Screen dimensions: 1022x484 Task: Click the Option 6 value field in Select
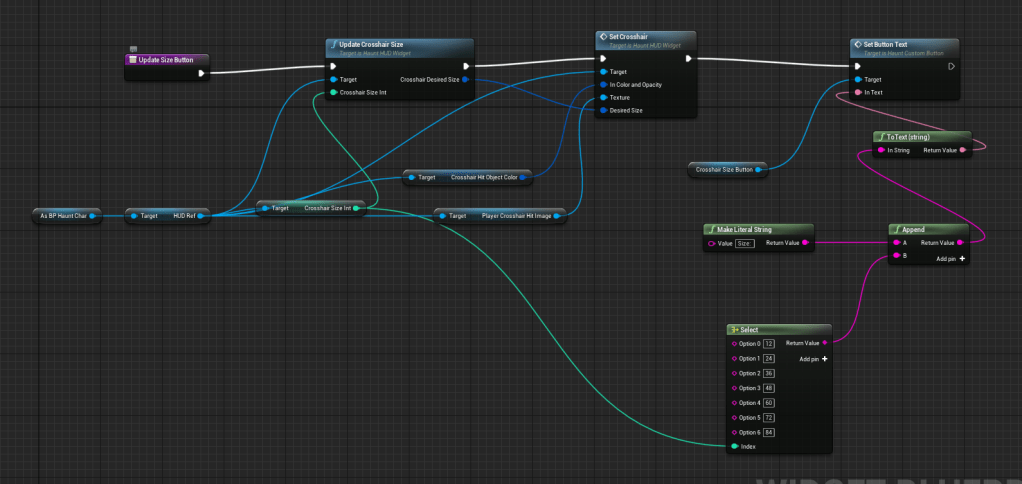(769, 432)
